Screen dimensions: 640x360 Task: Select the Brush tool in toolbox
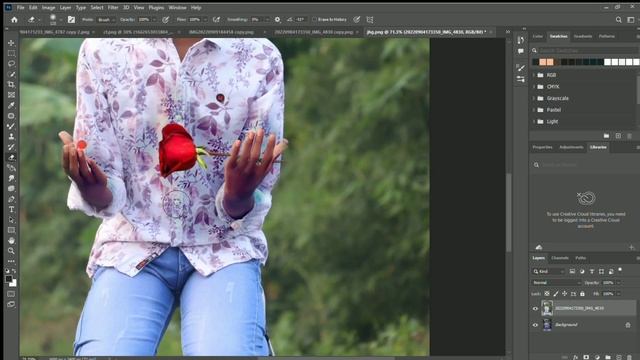pyautogui.click(x=11, y=126)
